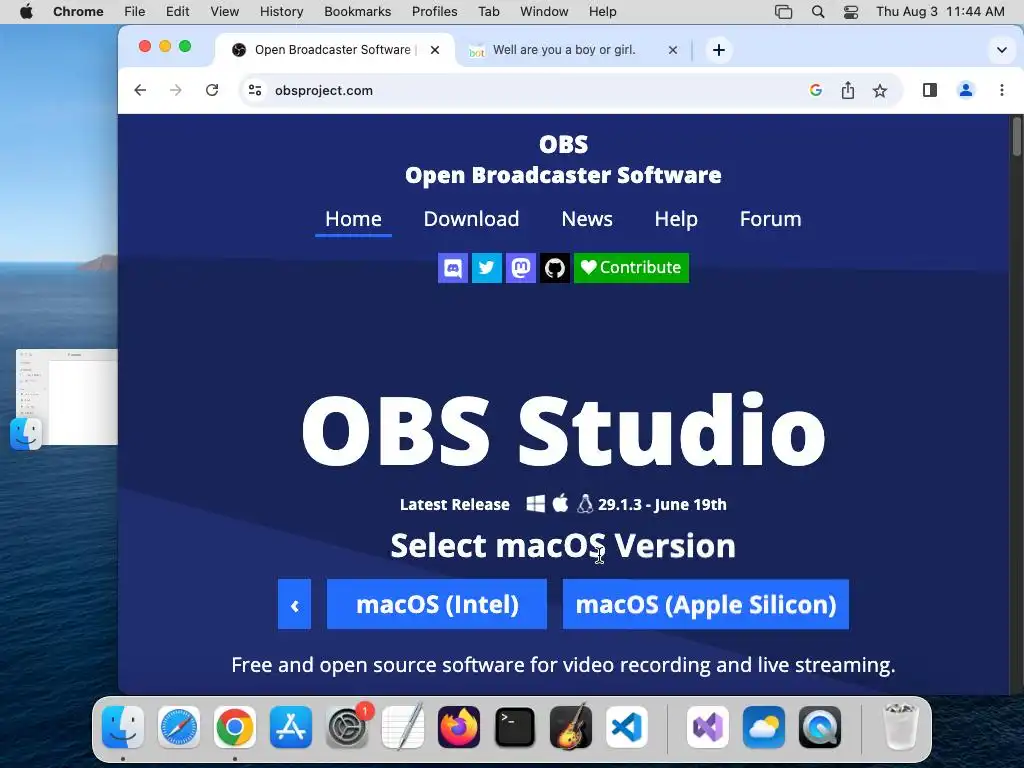Visit the Forum nav link
The width and height of the screenshot is (1024, 768).
[x=770, y=219]
